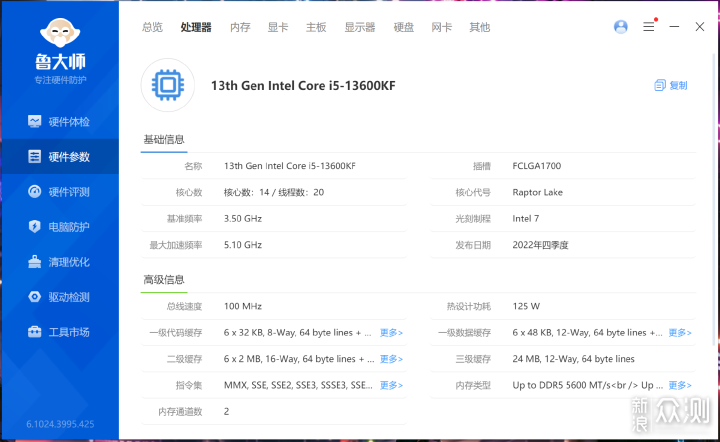Viewport: 720px width, 442px height.
Task: Click the vertical scrollbar on the right
Action: [x=714, y=200]
